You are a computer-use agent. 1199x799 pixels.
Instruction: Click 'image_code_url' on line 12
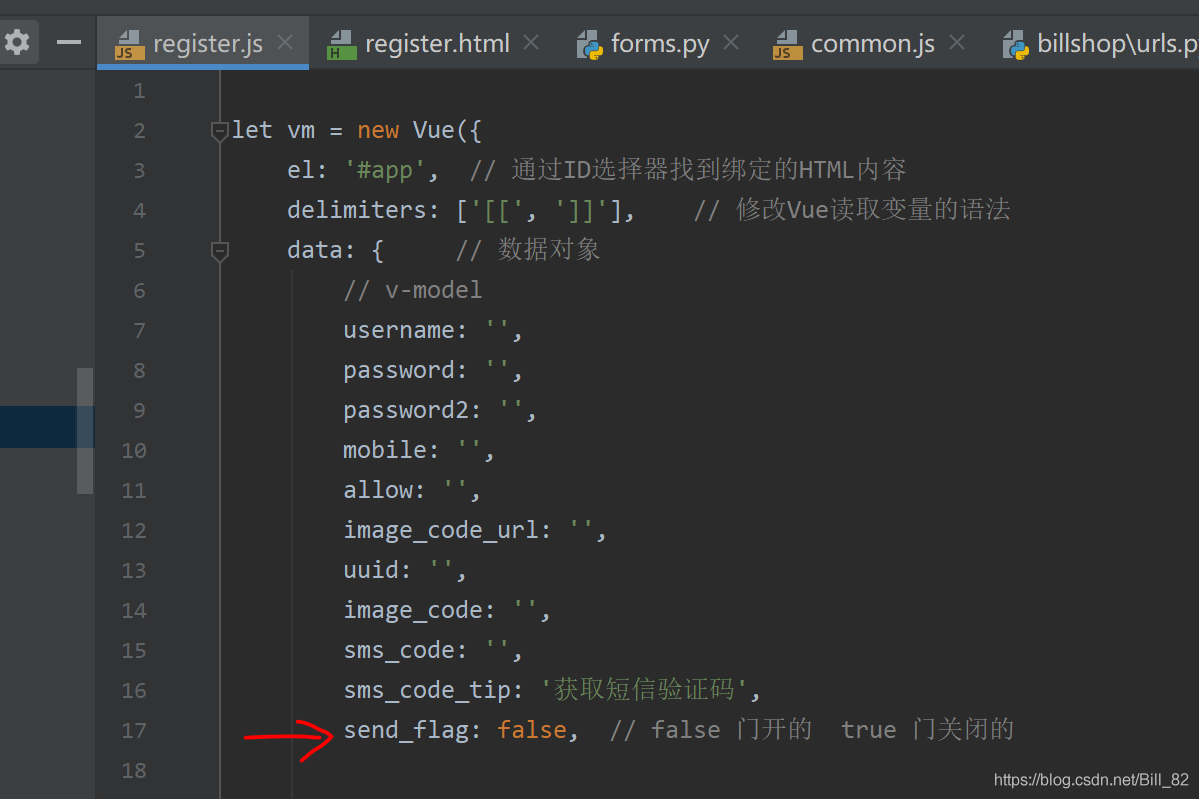click(x=441, y=530)
